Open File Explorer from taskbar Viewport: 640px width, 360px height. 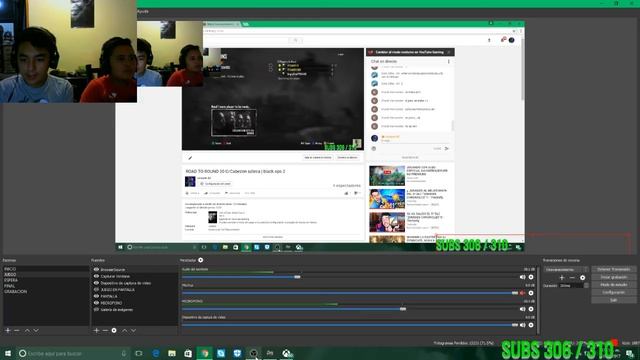tap(172, 353)
